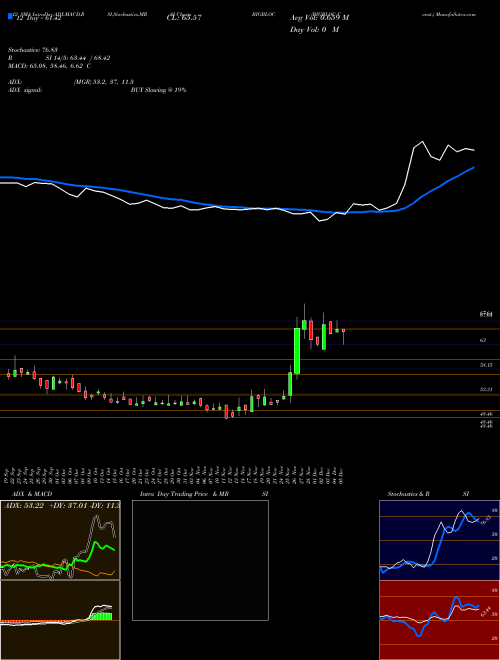Click the (MGR) 53.2, 37, 11.3 ADX values

[x=103, y=82]
